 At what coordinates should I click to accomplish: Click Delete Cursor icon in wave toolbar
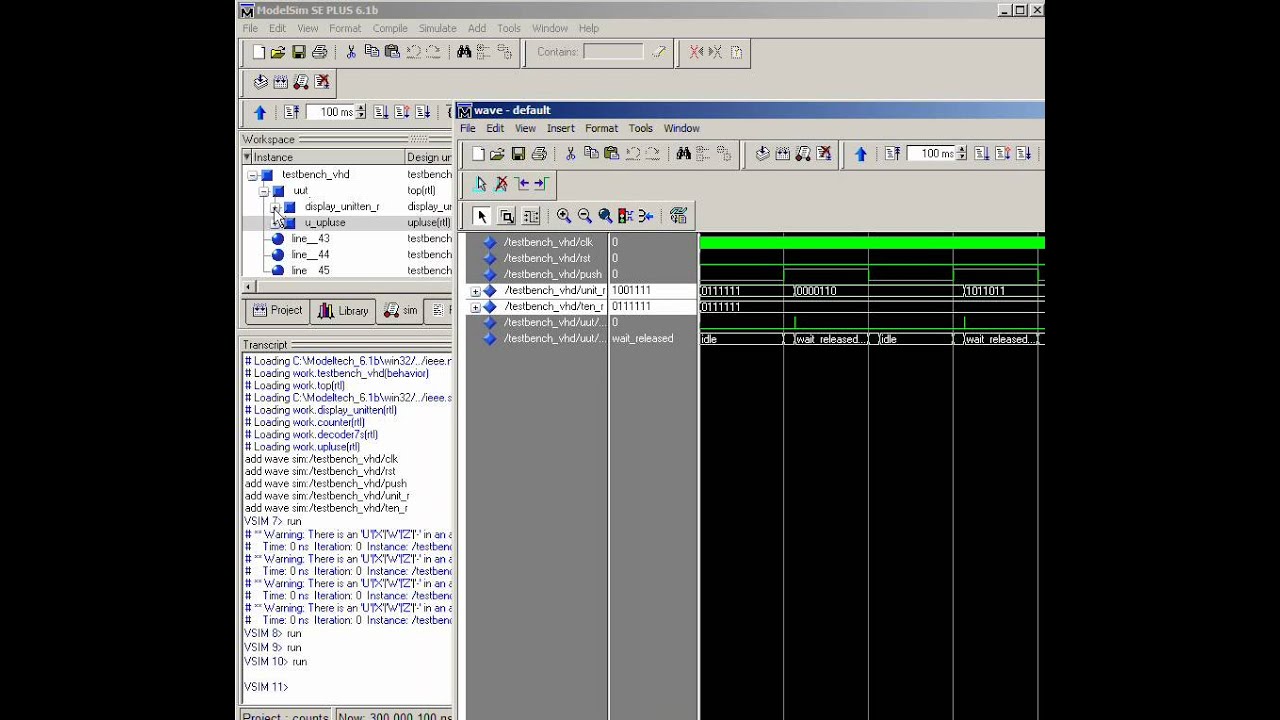click(x=501, y=184)
